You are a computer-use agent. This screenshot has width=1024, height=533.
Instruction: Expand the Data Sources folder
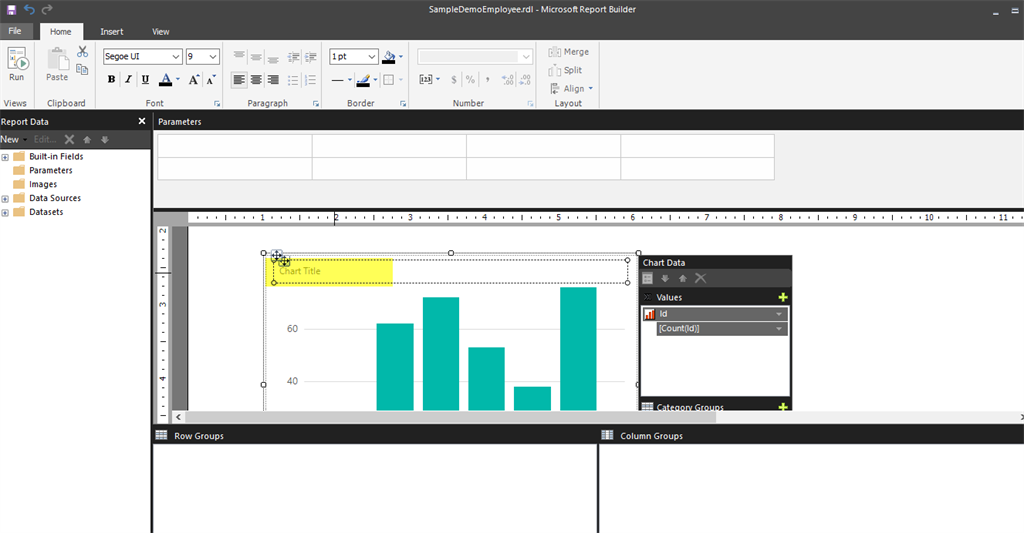[x=5, y=199]
